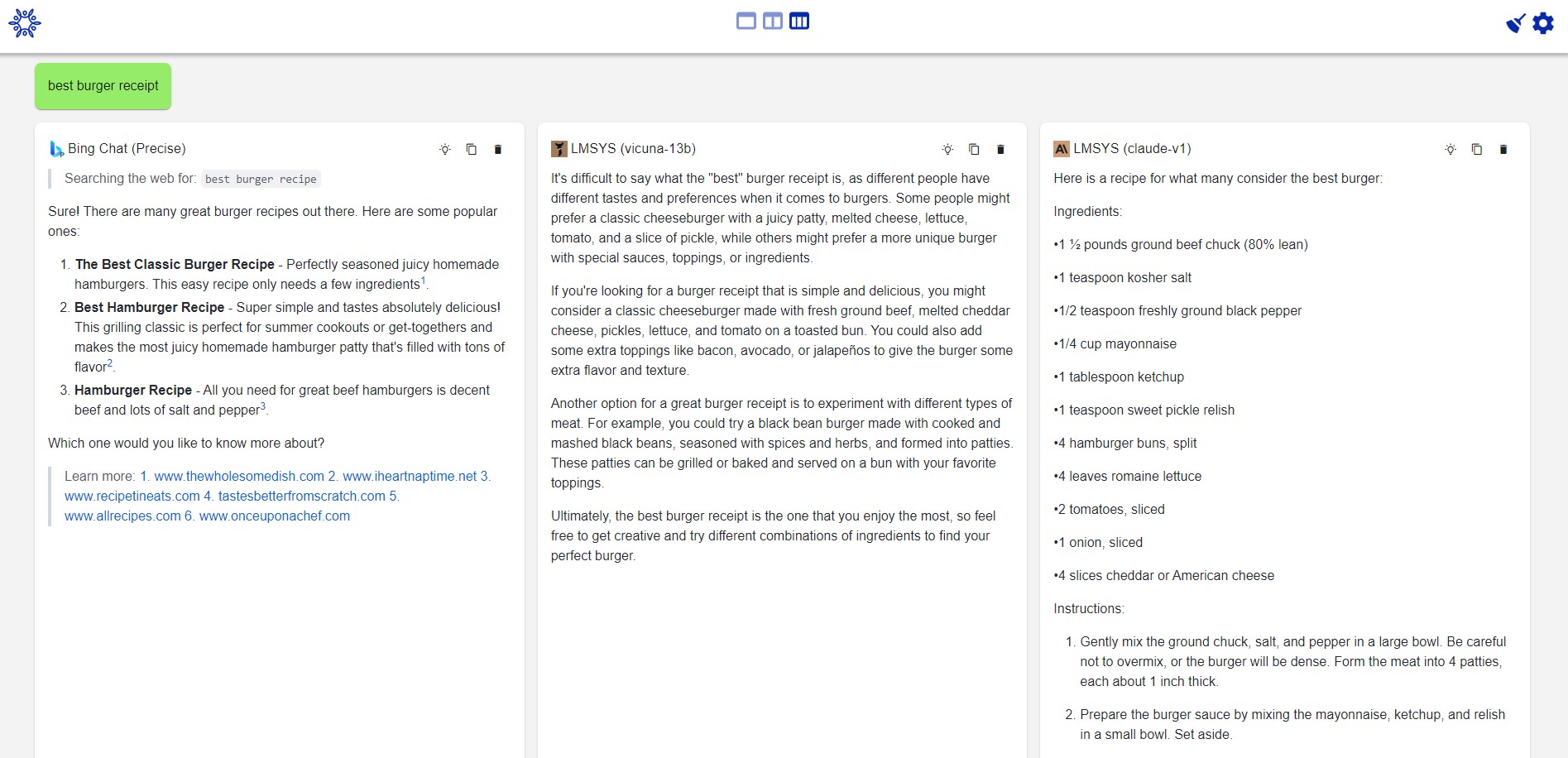Click citation 3 after 'salt and pepper'
The width and height of the screenshot is (1568, 758).
click(x=263, y=406)
